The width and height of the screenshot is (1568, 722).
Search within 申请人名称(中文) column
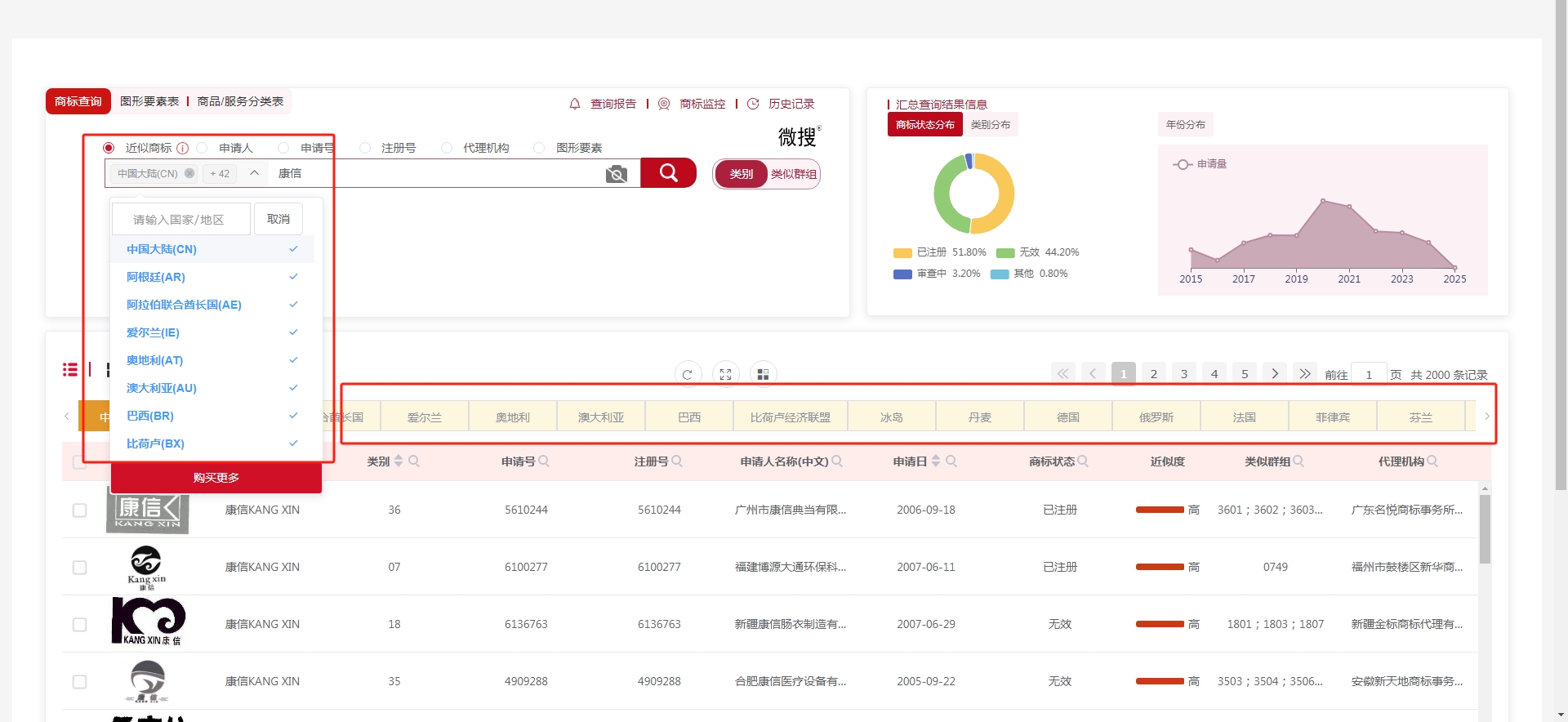click(x=837, y=461)
